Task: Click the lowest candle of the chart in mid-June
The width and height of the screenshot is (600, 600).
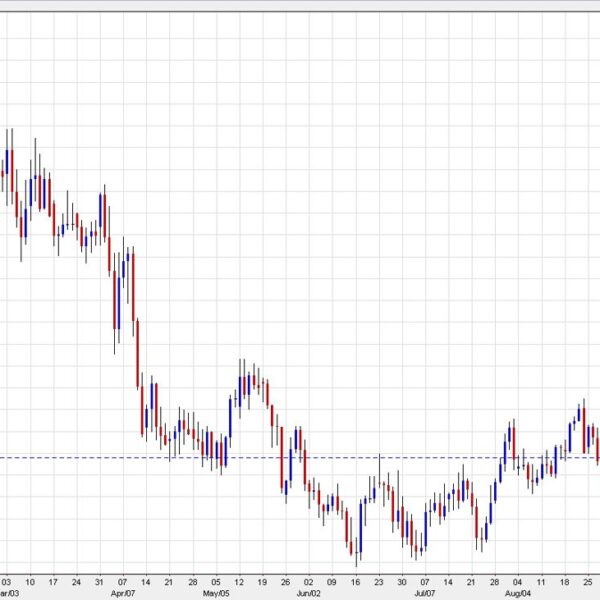Action: click(356, 546)
